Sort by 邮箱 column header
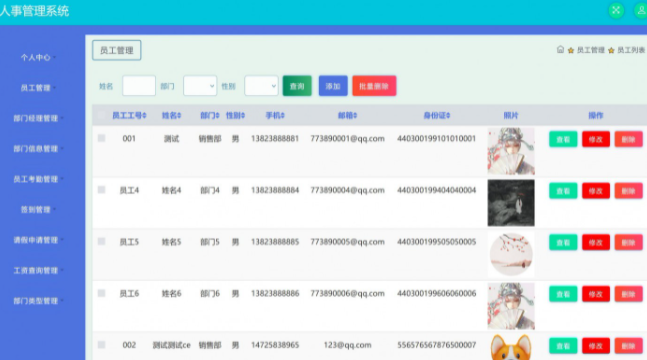This screenshot has width=647, height=360. coord(347,116)
